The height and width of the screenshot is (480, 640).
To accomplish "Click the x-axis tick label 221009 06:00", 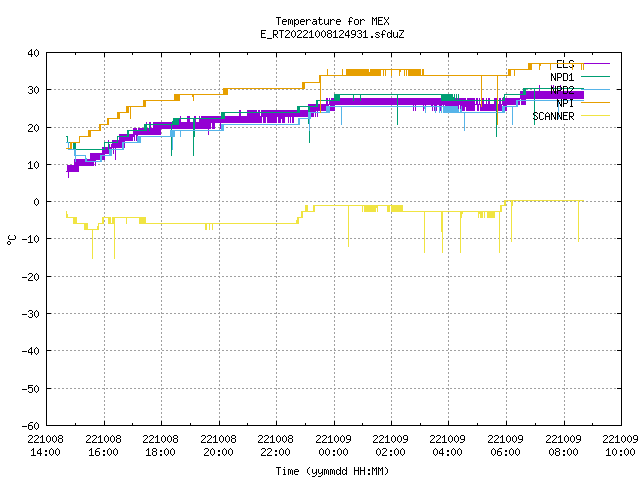I will (506, 446).
